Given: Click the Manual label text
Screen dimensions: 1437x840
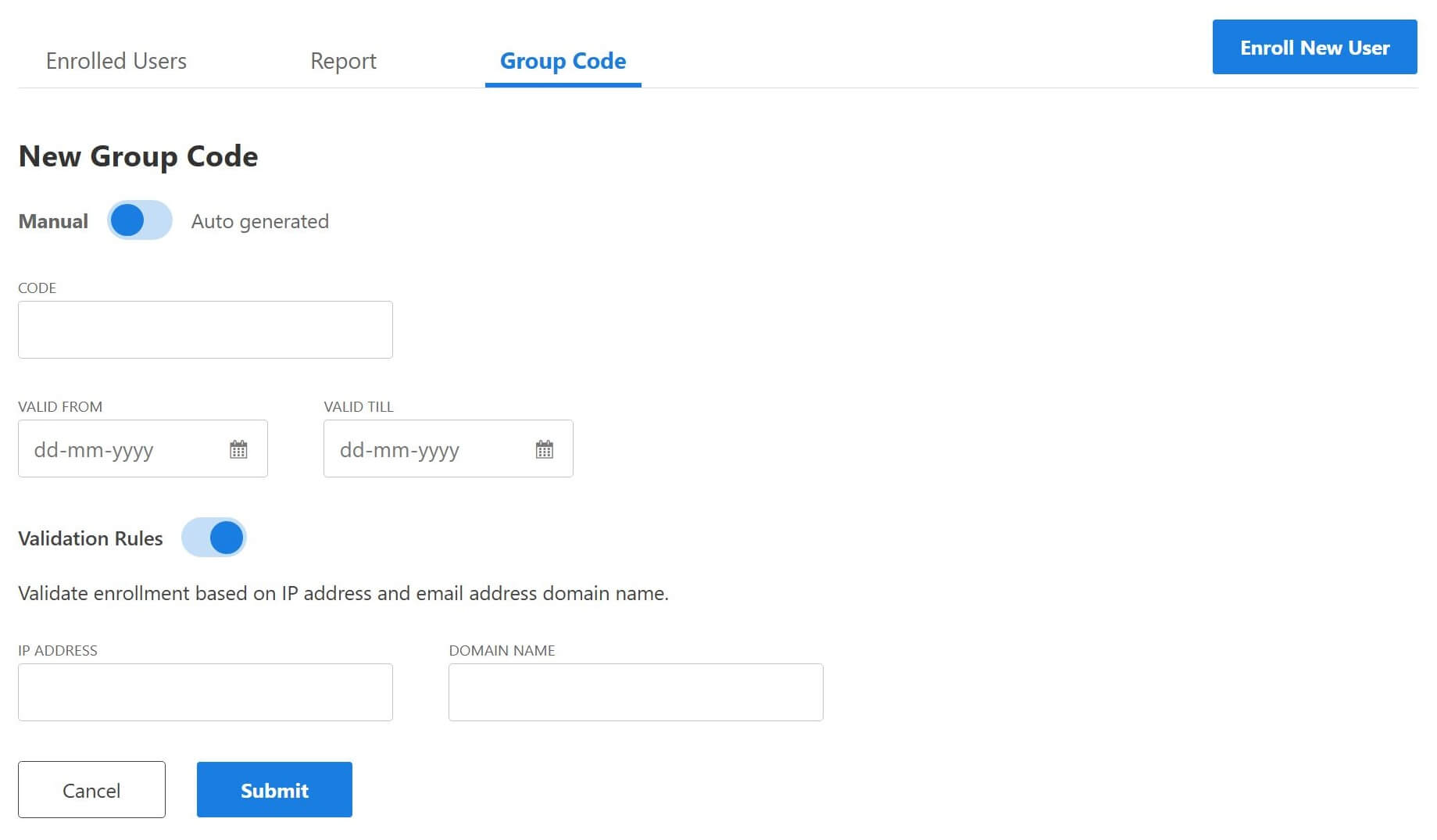Looking at the screenshot, I should (x=52, y=220).
